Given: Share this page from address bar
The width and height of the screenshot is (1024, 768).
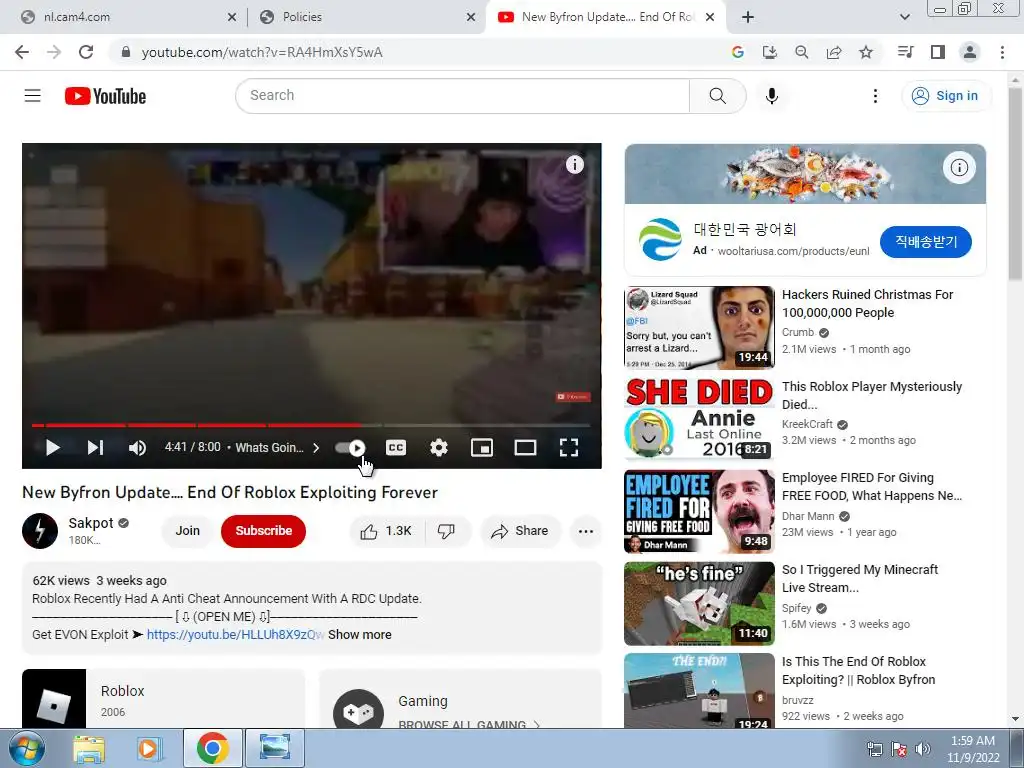Looking at the screenshot, I should click(x=834, y=52).
